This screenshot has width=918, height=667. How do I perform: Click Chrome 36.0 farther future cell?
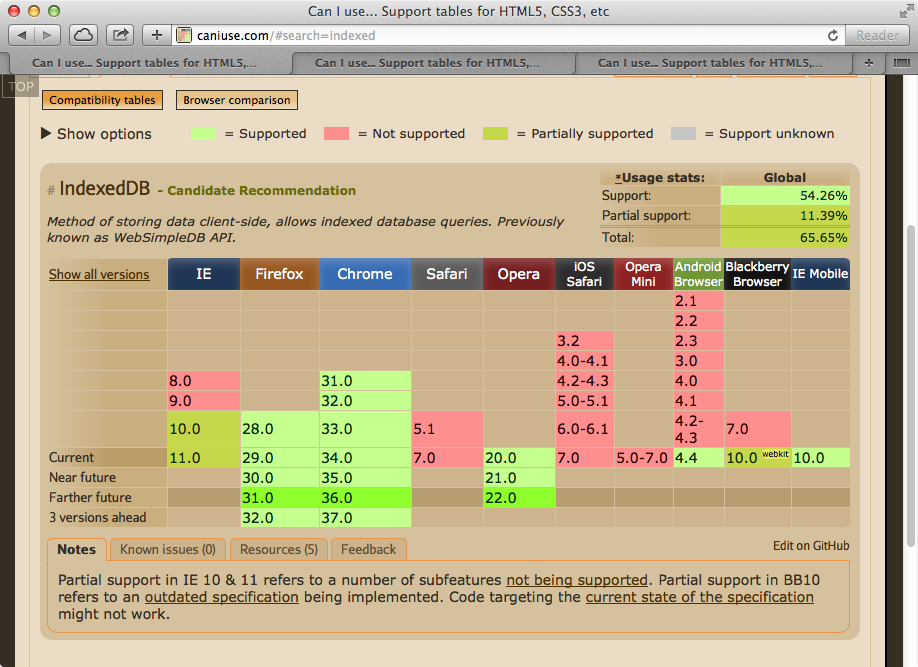coord(365,498)
